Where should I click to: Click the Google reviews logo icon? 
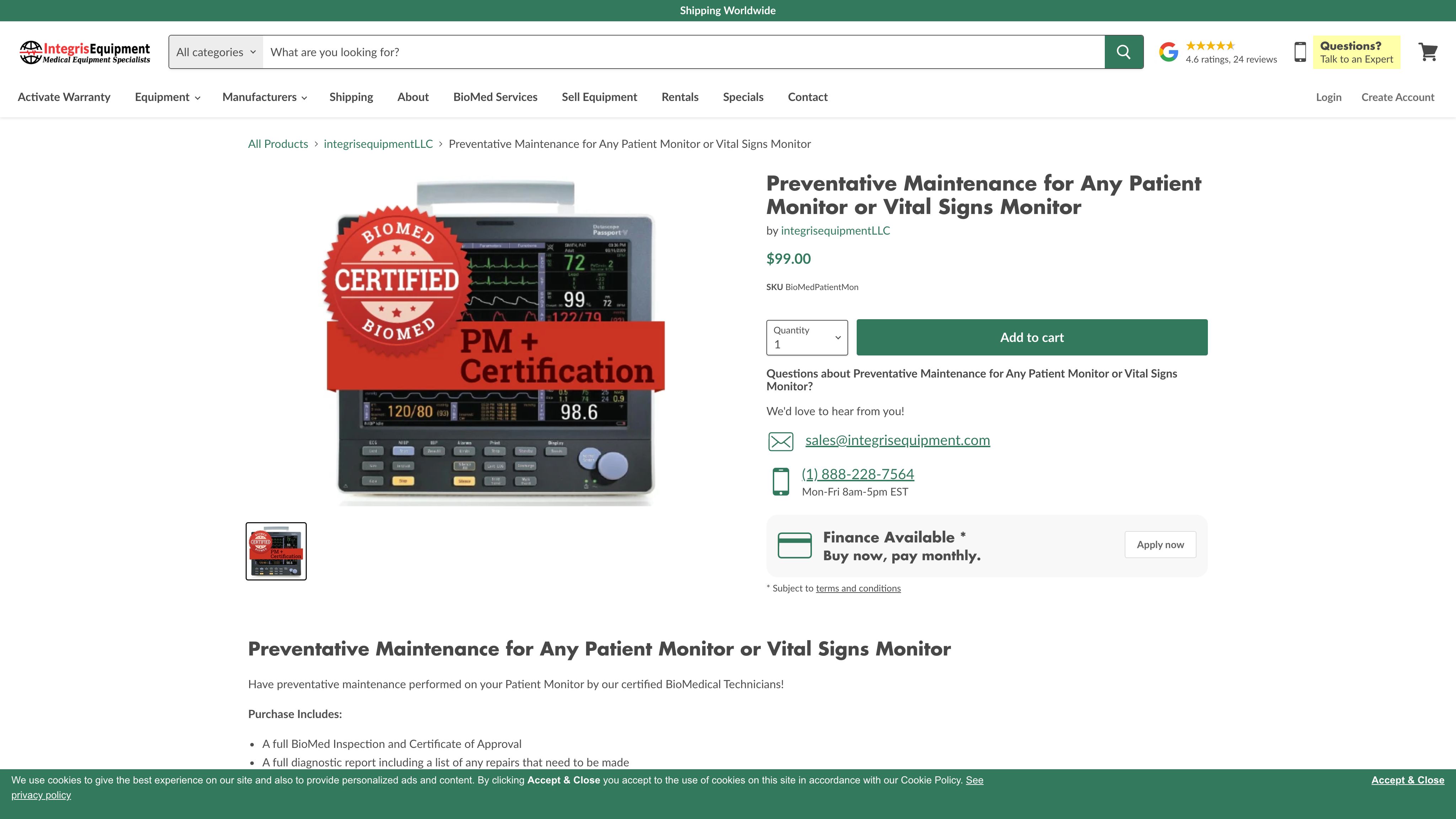(1168, 52)
